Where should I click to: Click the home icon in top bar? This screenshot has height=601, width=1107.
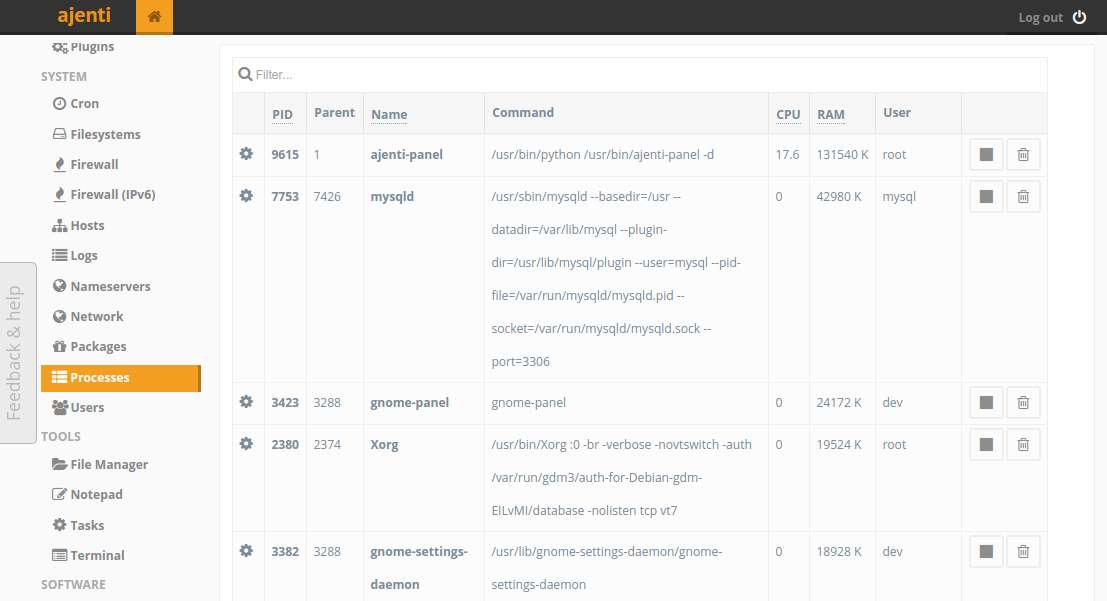(154, 17)
